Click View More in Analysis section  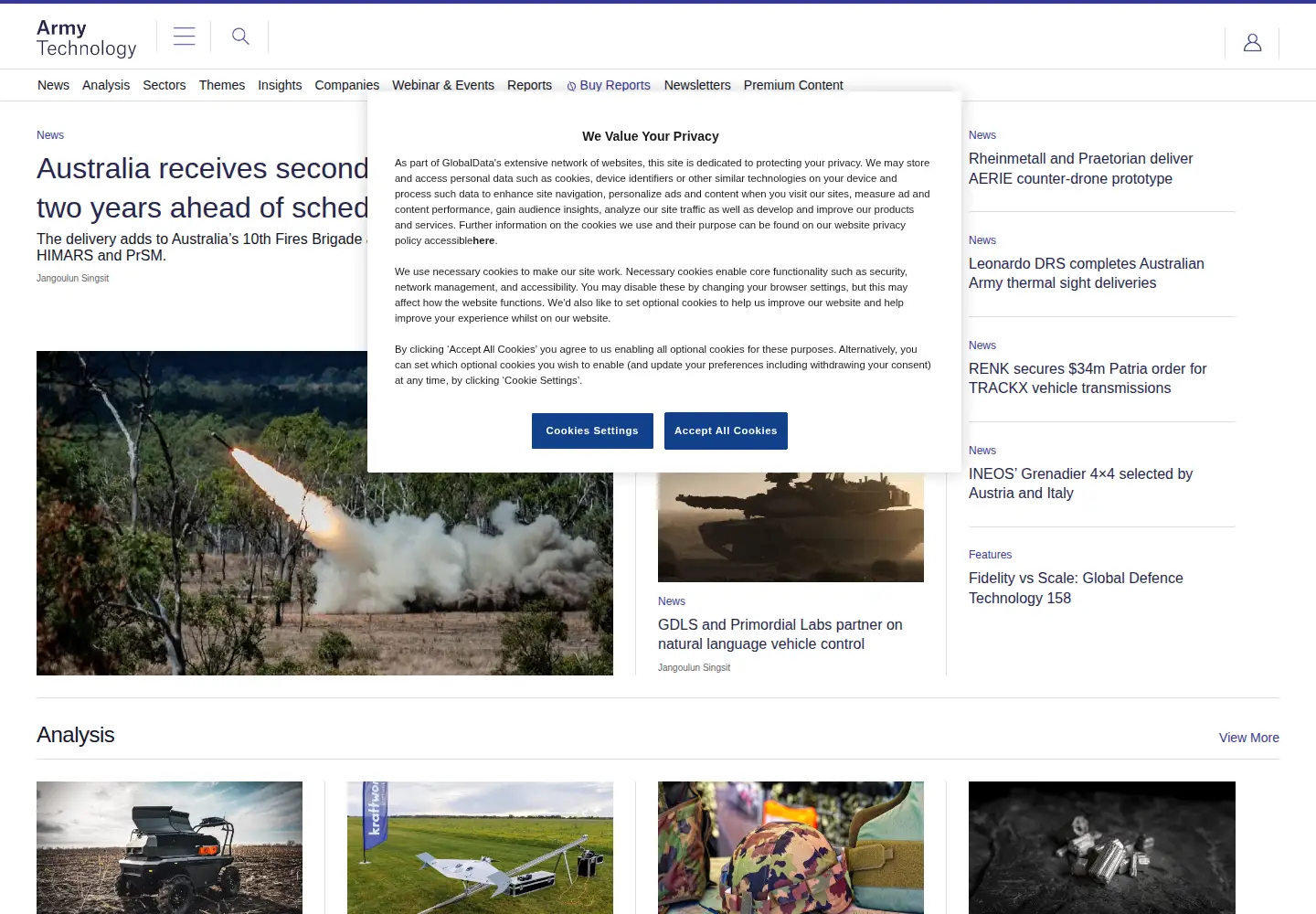1249,738
